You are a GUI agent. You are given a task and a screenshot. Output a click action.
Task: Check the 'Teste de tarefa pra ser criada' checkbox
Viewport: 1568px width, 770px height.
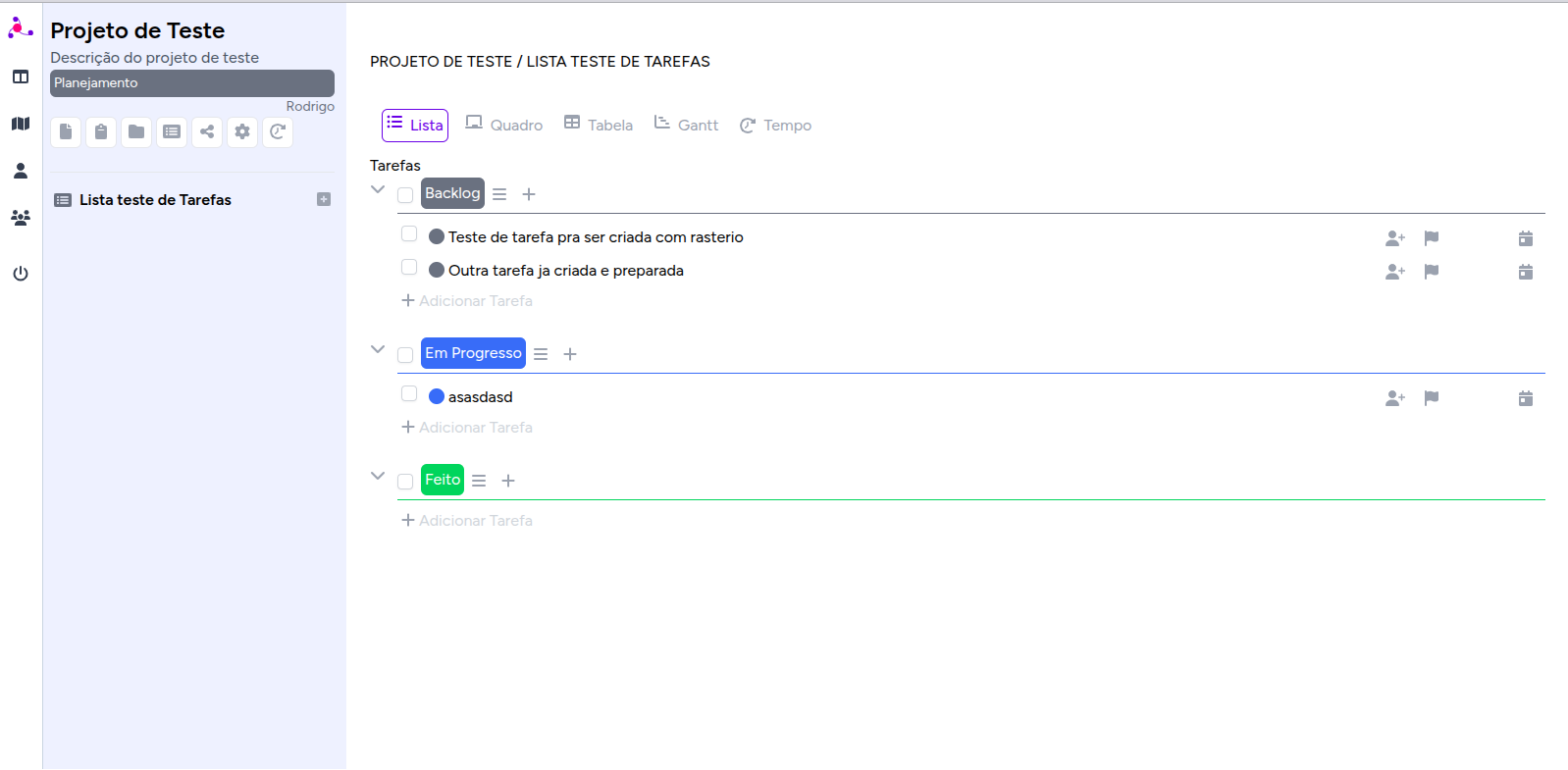tap(409, 233)
